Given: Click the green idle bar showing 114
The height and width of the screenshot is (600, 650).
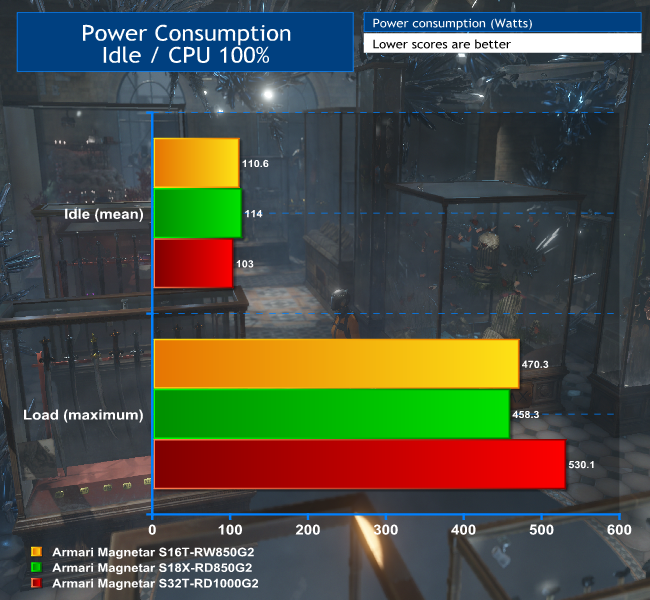Looking at the screenshot, I should pos(198,213).
